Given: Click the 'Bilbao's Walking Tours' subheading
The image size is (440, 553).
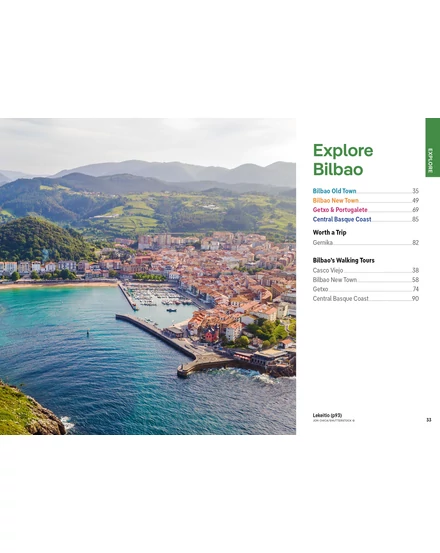Looking at the screenshot, I should coord(343,260).
